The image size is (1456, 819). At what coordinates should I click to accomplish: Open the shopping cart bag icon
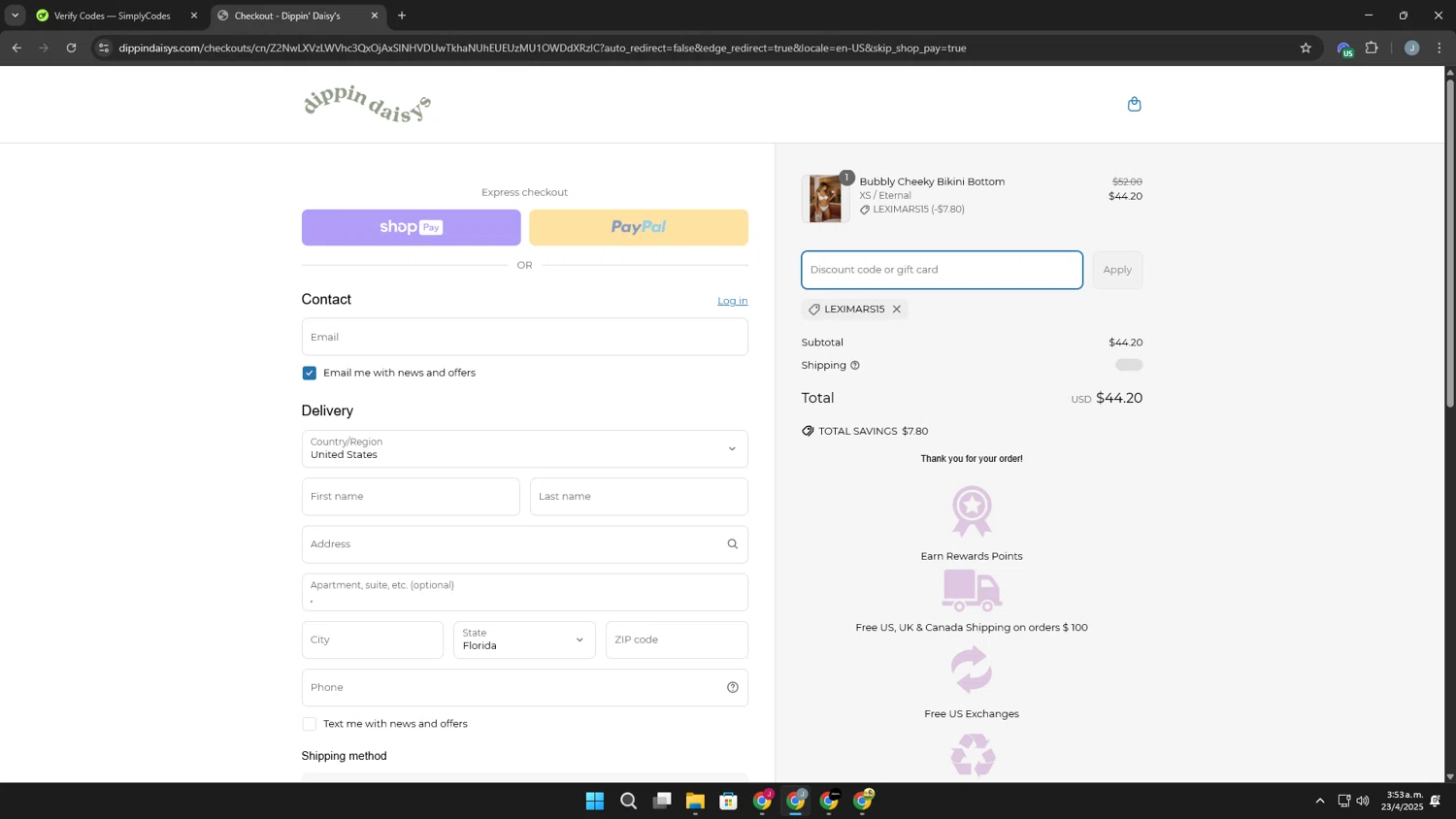point(1134,104)
